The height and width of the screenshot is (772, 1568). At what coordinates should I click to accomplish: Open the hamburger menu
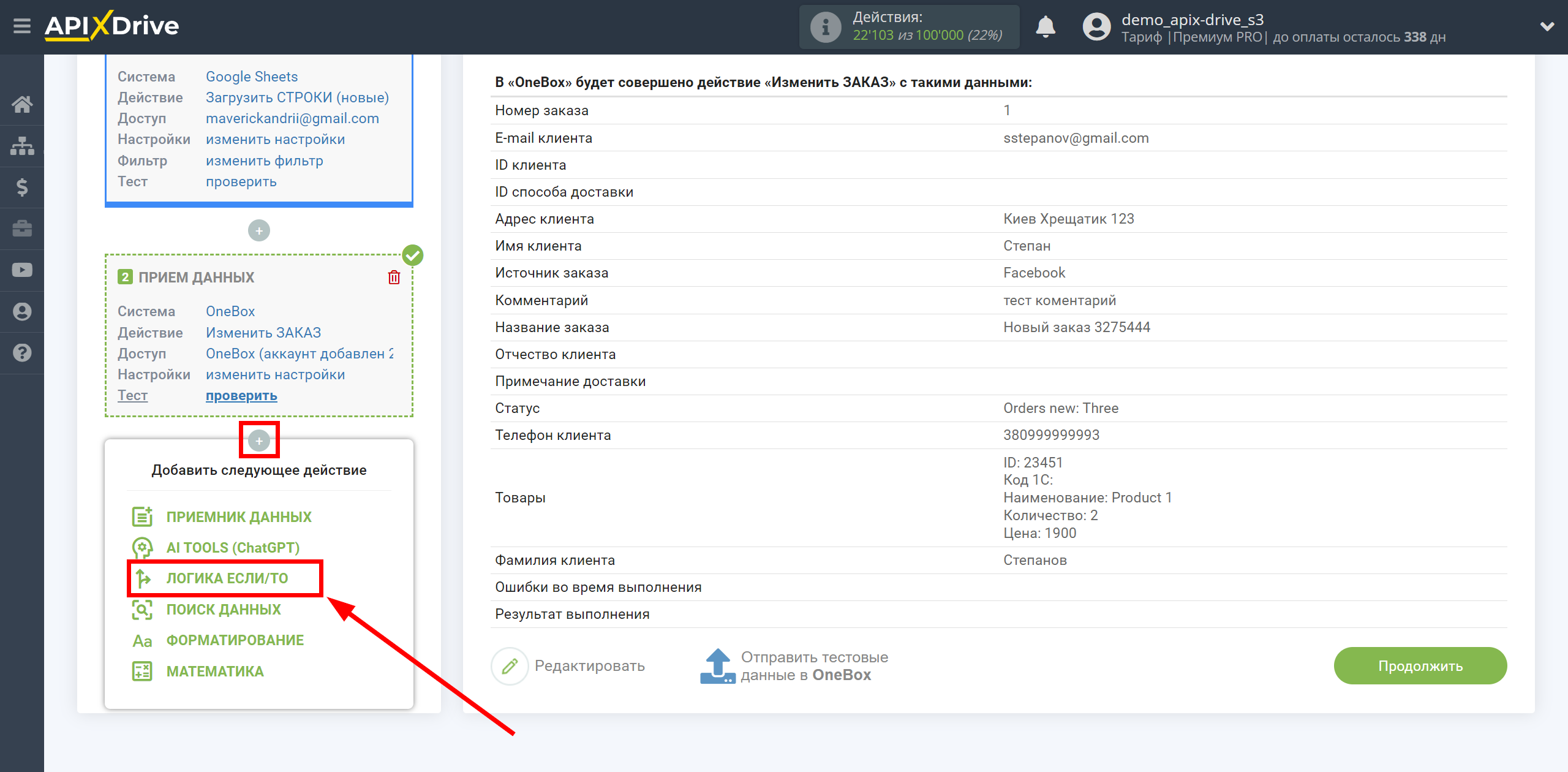coord(22,26)
